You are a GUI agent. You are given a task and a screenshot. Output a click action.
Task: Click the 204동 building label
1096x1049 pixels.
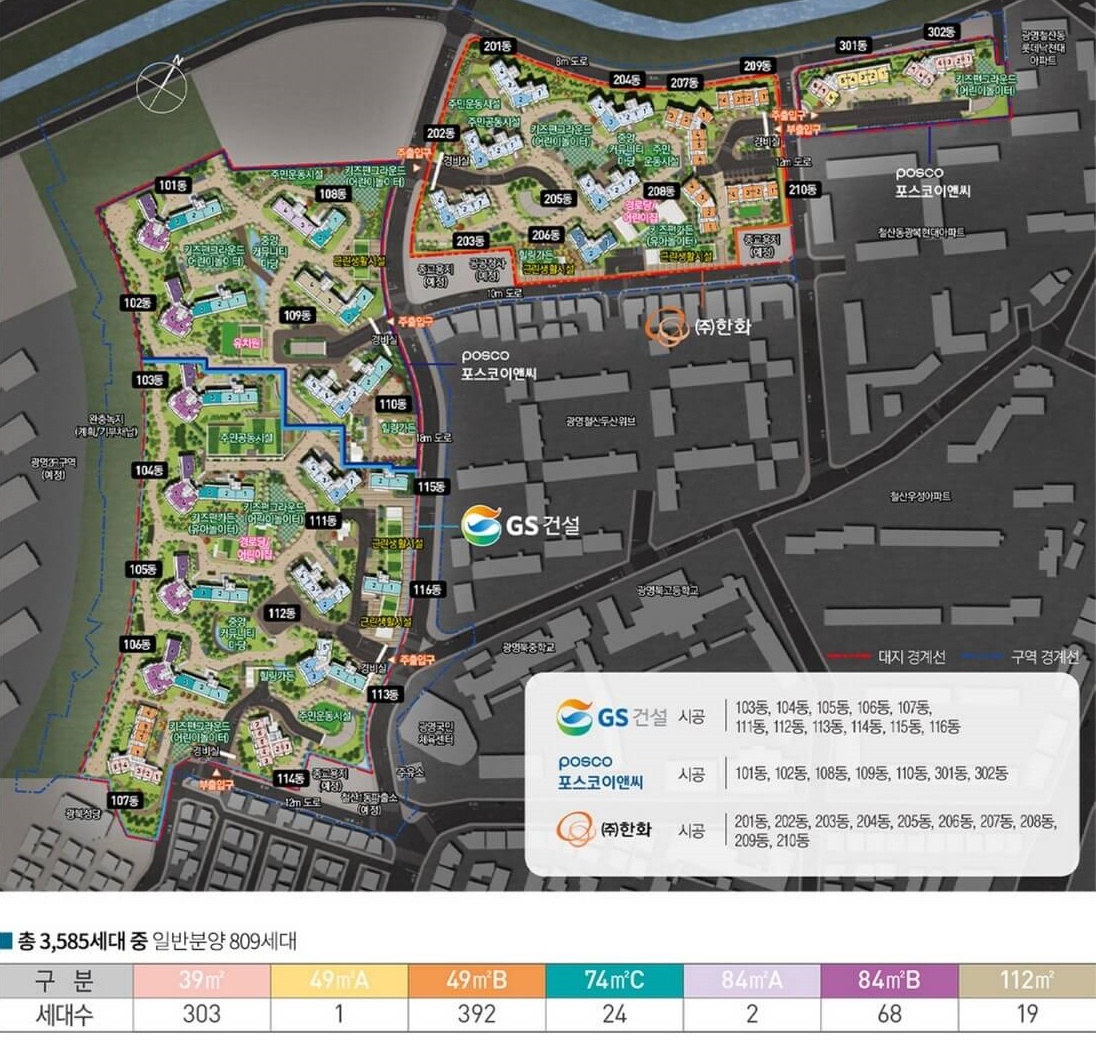tap(626, 80)
